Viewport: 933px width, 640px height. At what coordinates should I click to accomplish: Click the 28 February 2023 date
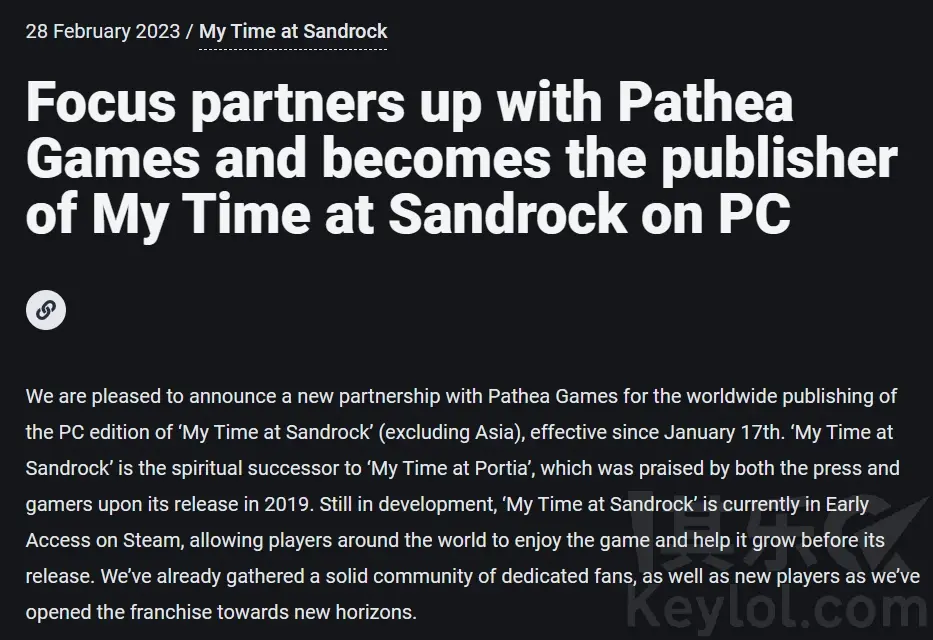[102, 31]
